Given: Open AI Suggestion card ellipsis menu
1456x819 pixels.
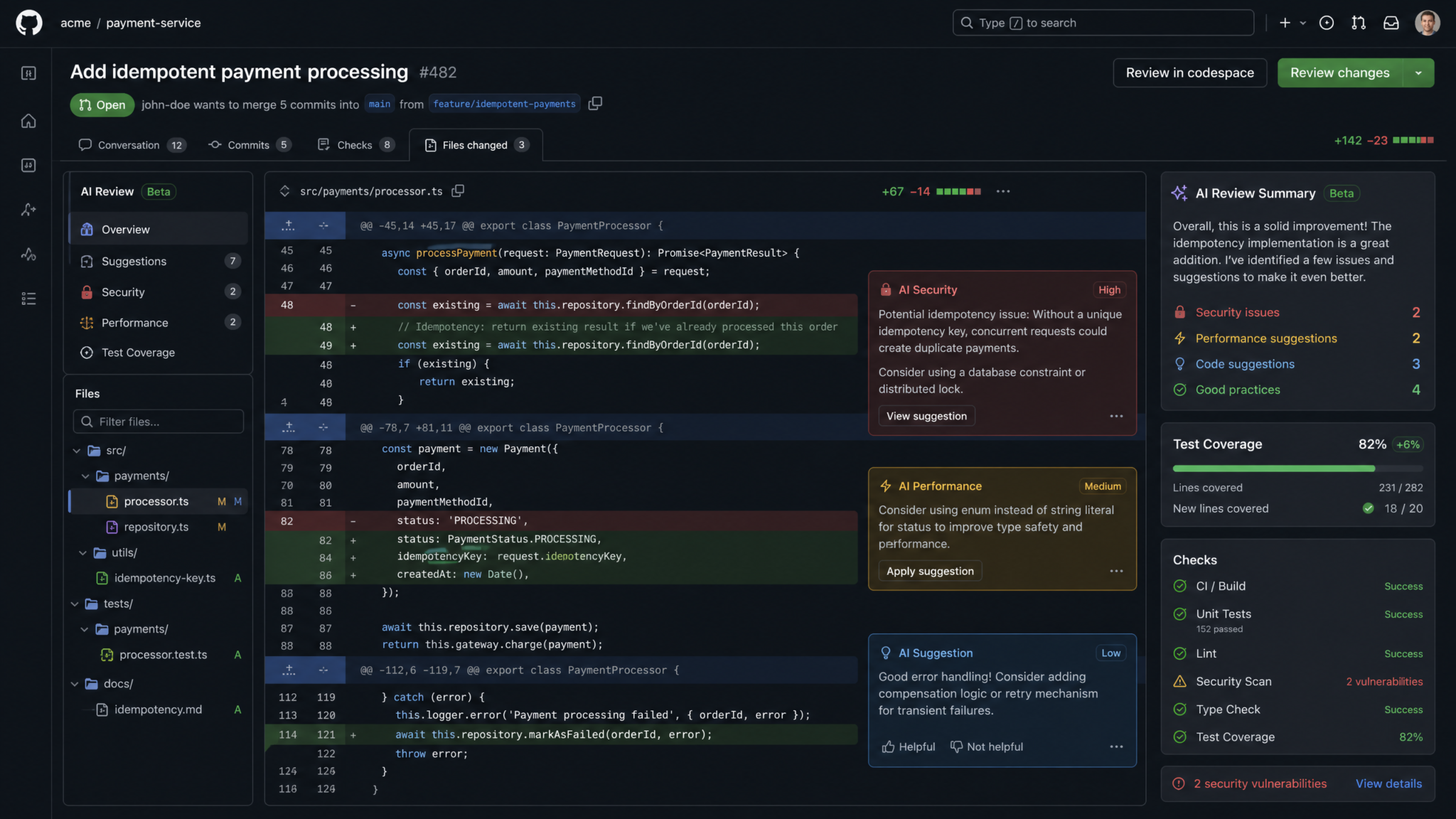Looking at the screenshot, I should tap(1117, 746).
